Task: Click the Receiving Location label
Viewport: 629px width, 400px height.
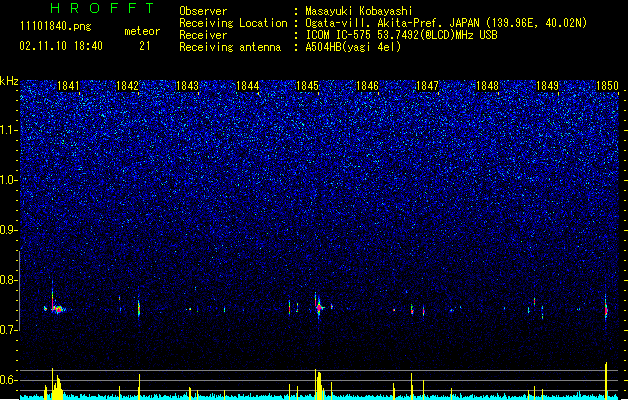Action: [x=233, y=23]
